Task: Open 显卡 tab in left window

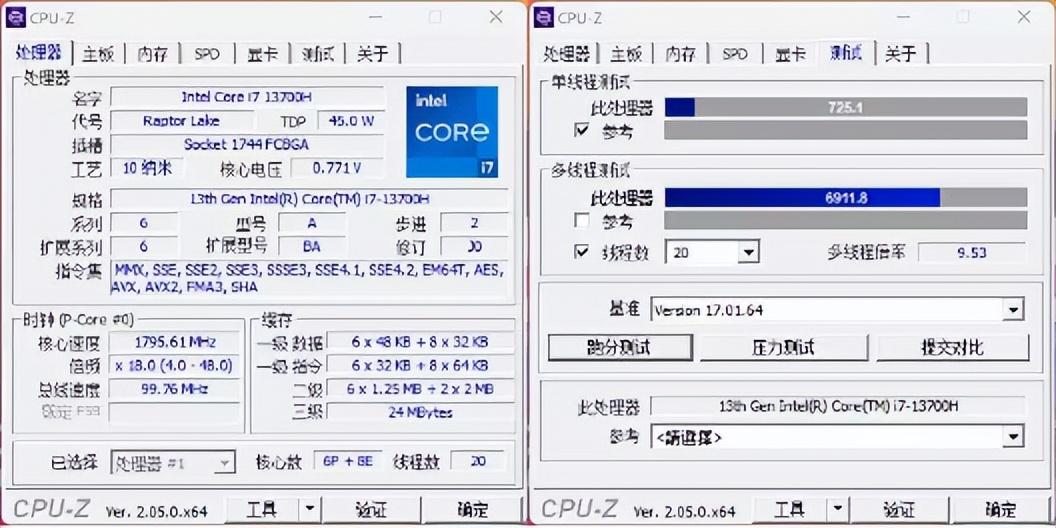Action: [x=262, y=54]
